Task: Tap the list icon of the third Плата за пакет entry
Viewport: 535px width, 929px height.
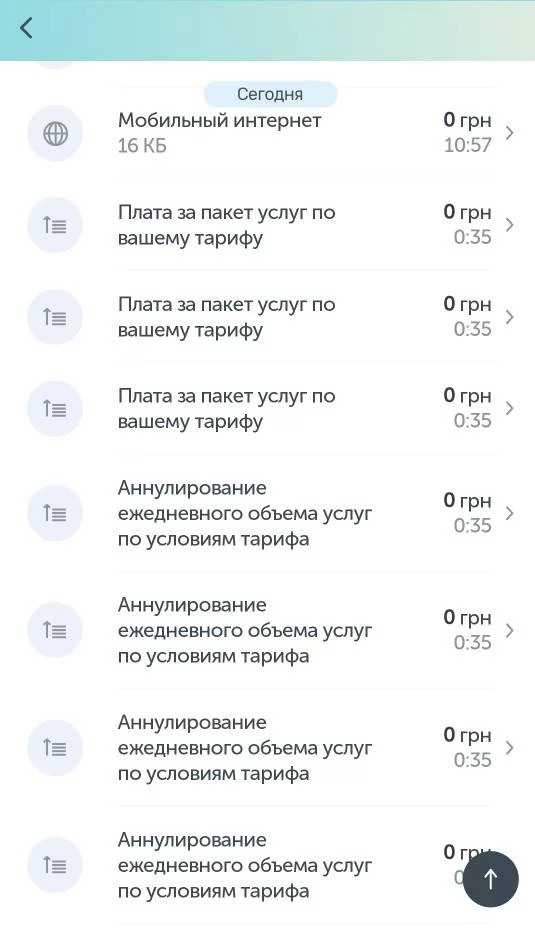Action: (x=55, y=409)
